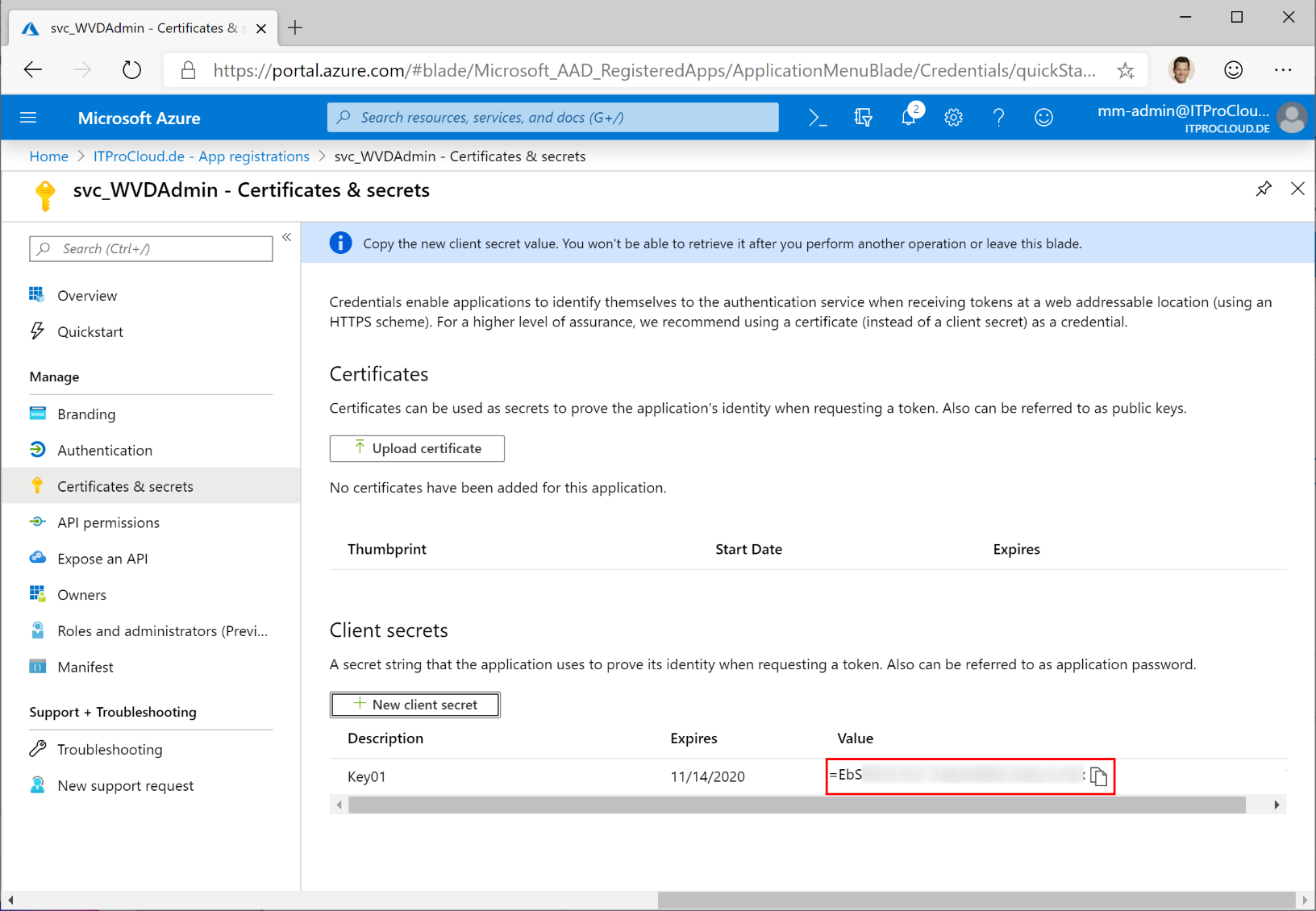Click the client secrets Description header
Screen dimensions: 1316x911
(x=385, y=738)
